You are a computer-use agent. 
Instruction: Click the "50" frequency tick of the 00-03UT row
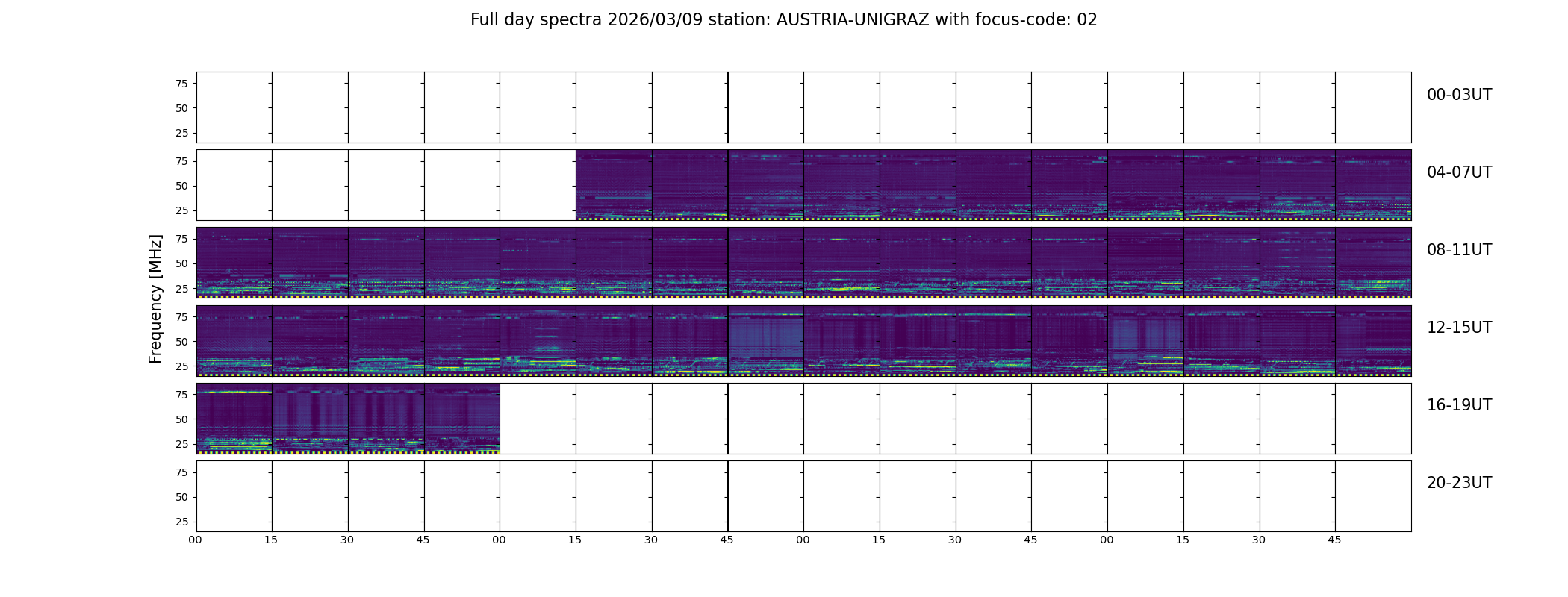(181, 108)
